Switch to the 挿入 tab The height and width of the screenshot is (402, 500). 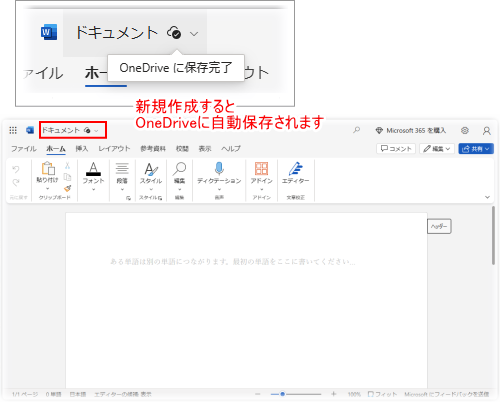[82, 149]
